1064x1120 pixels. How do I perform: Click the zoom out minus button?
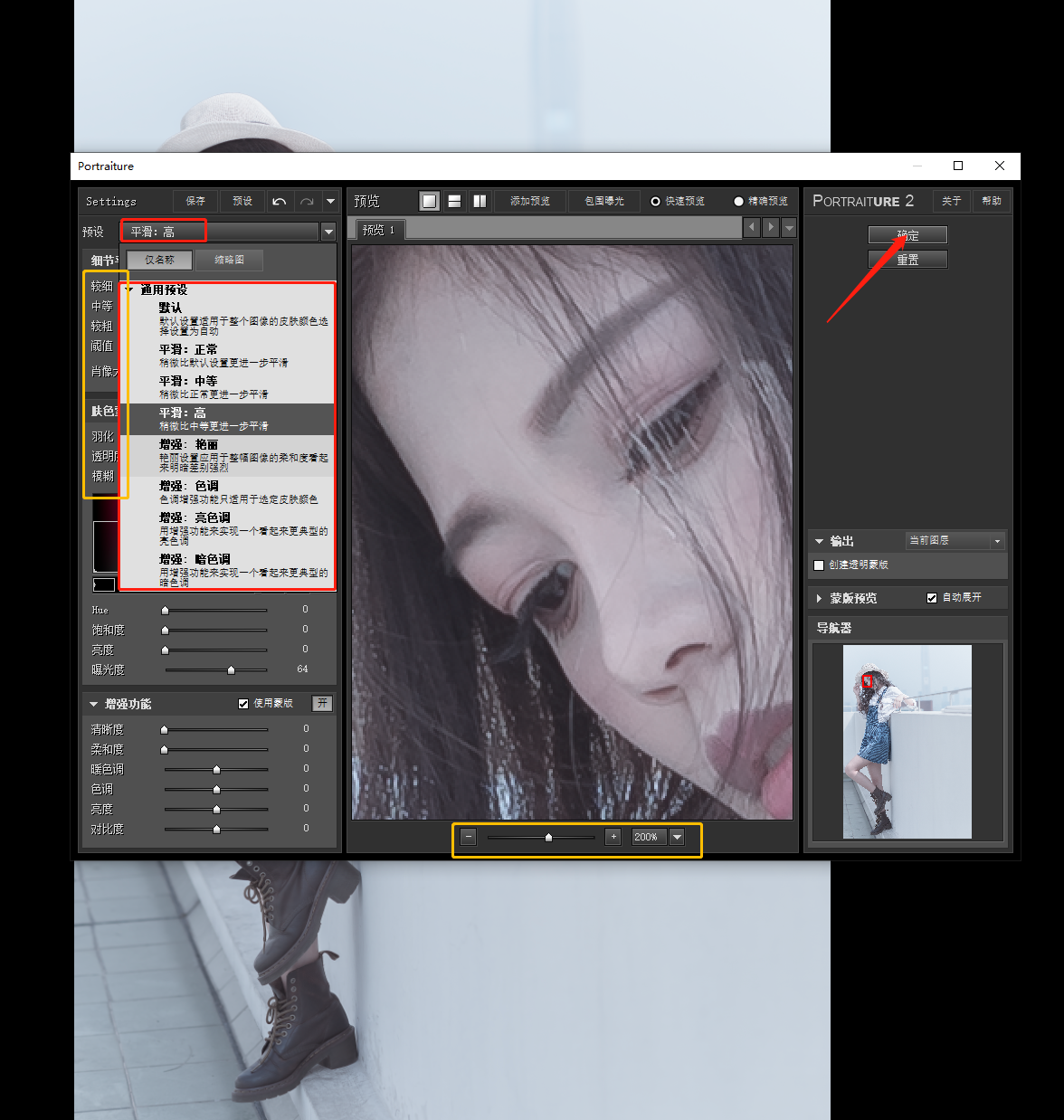468,837
